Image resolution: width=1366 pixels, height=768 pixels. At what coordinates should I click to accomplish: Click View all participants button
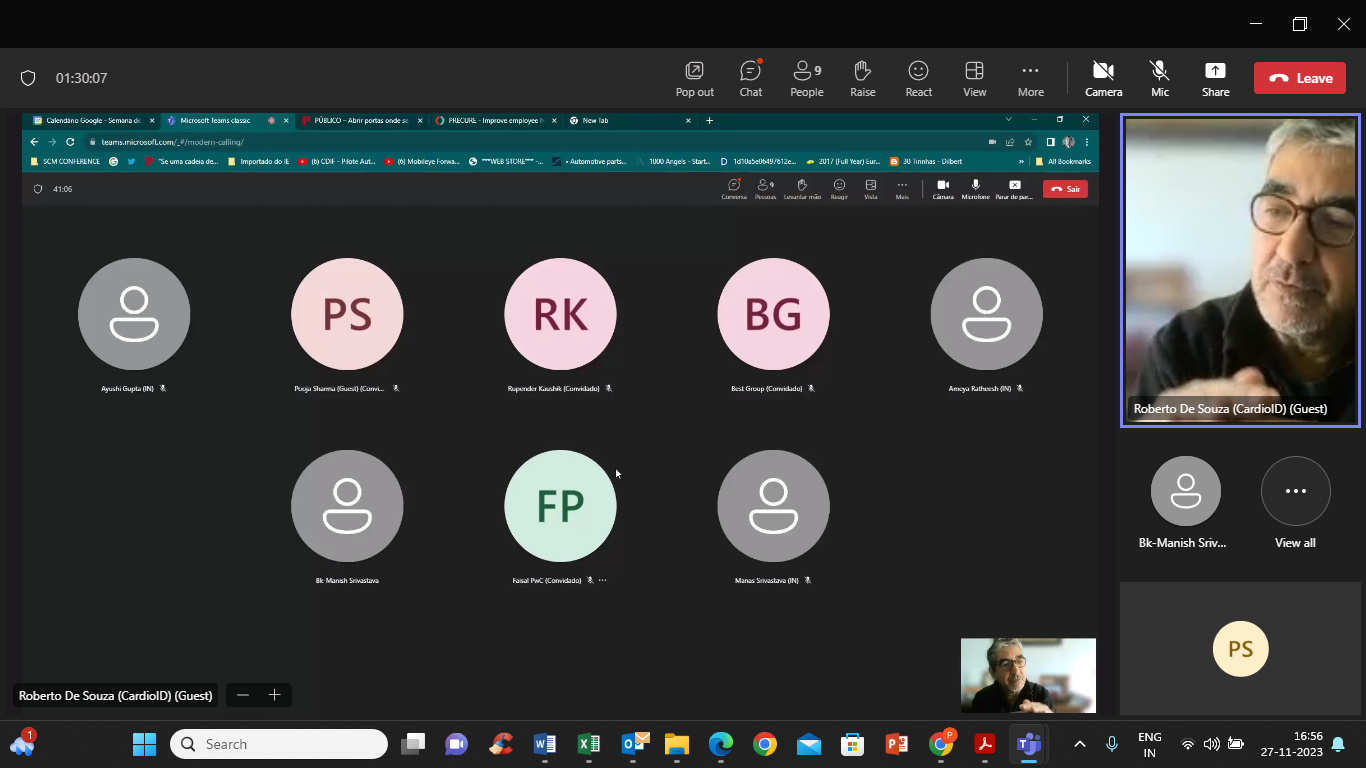(x=1295, y=492)
